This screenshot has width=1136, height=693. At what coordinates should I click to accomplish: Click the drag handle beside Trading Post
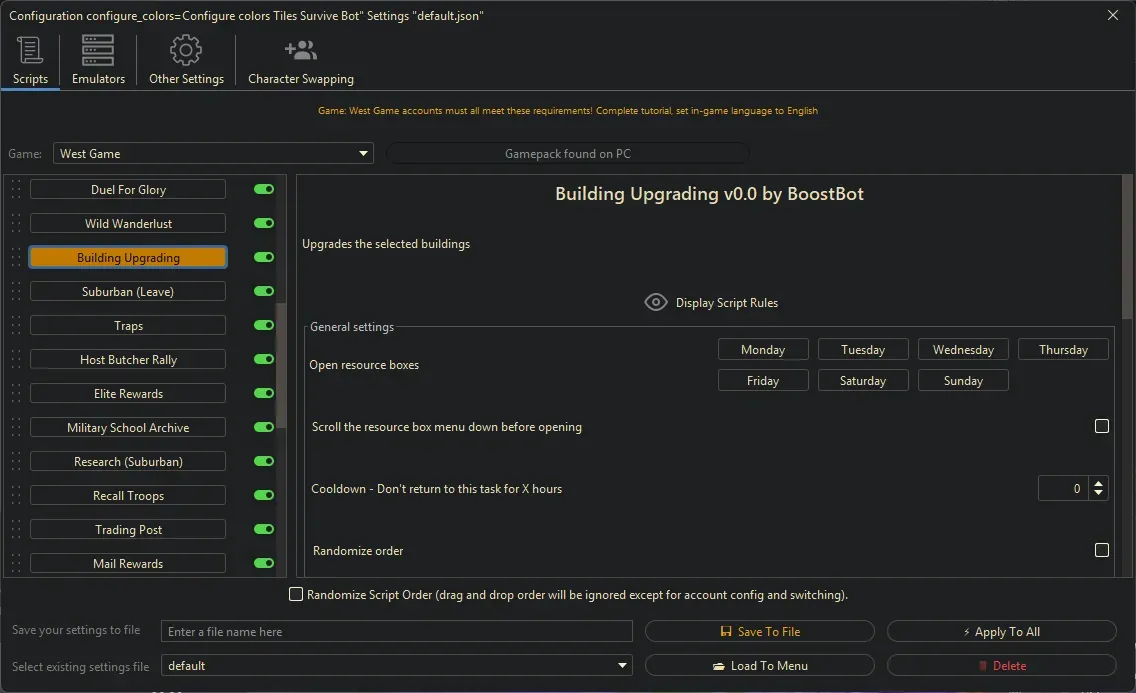15,530
